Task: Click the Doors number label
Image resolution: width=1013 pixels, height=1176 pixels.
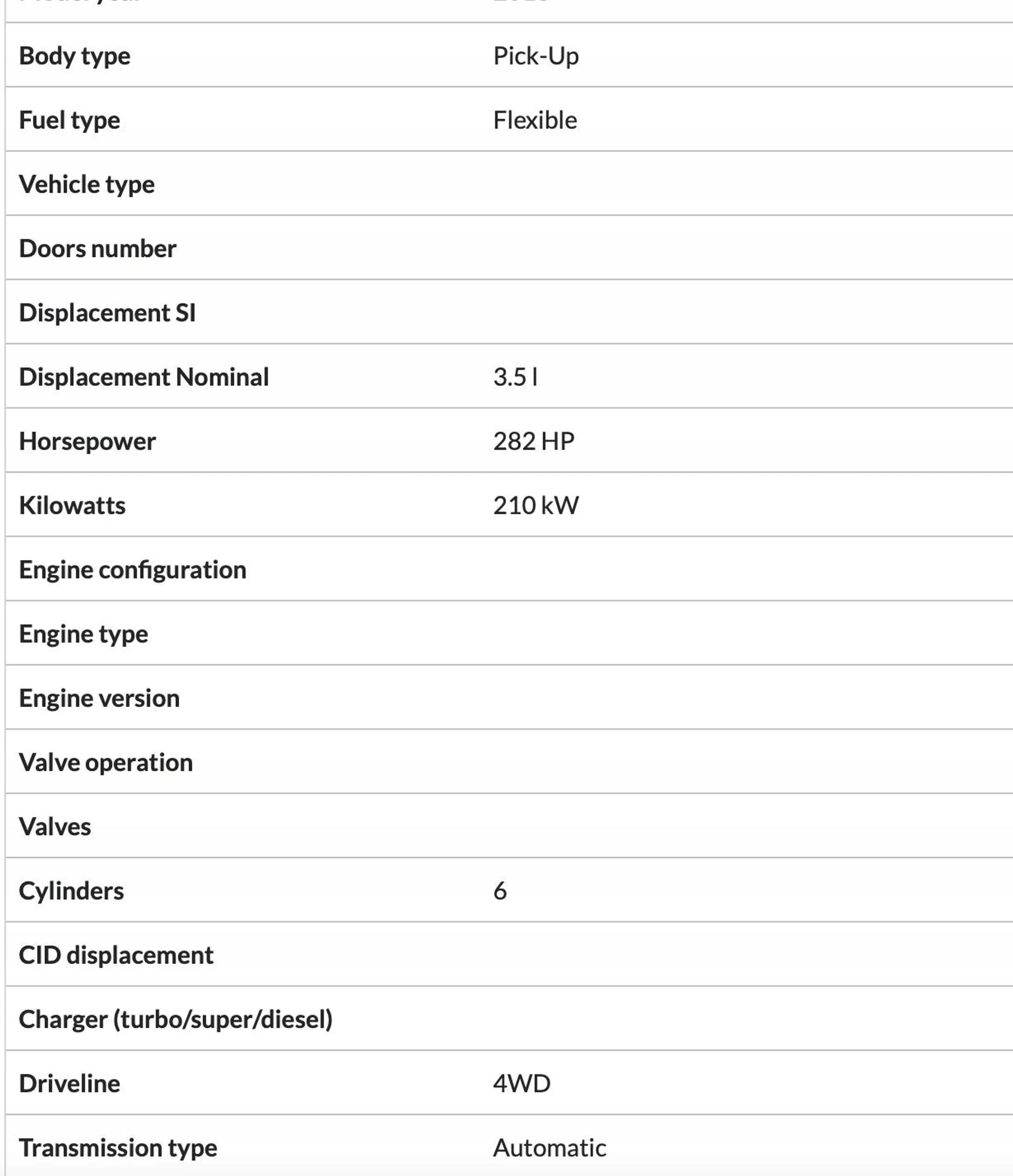Action: (98, 248)
